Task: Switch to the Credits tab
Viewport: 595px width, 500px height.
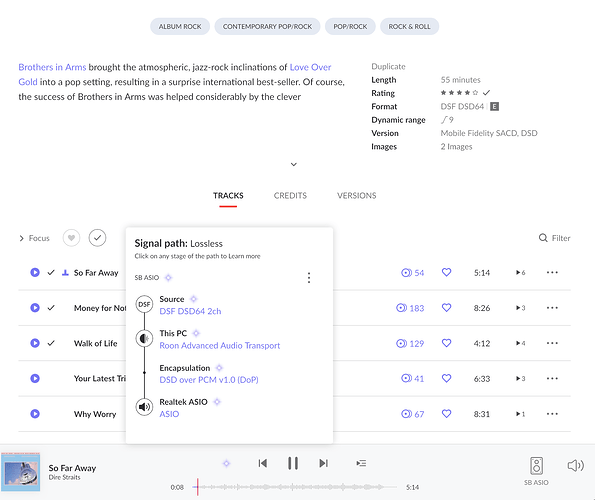Action: tap(290, 195)
